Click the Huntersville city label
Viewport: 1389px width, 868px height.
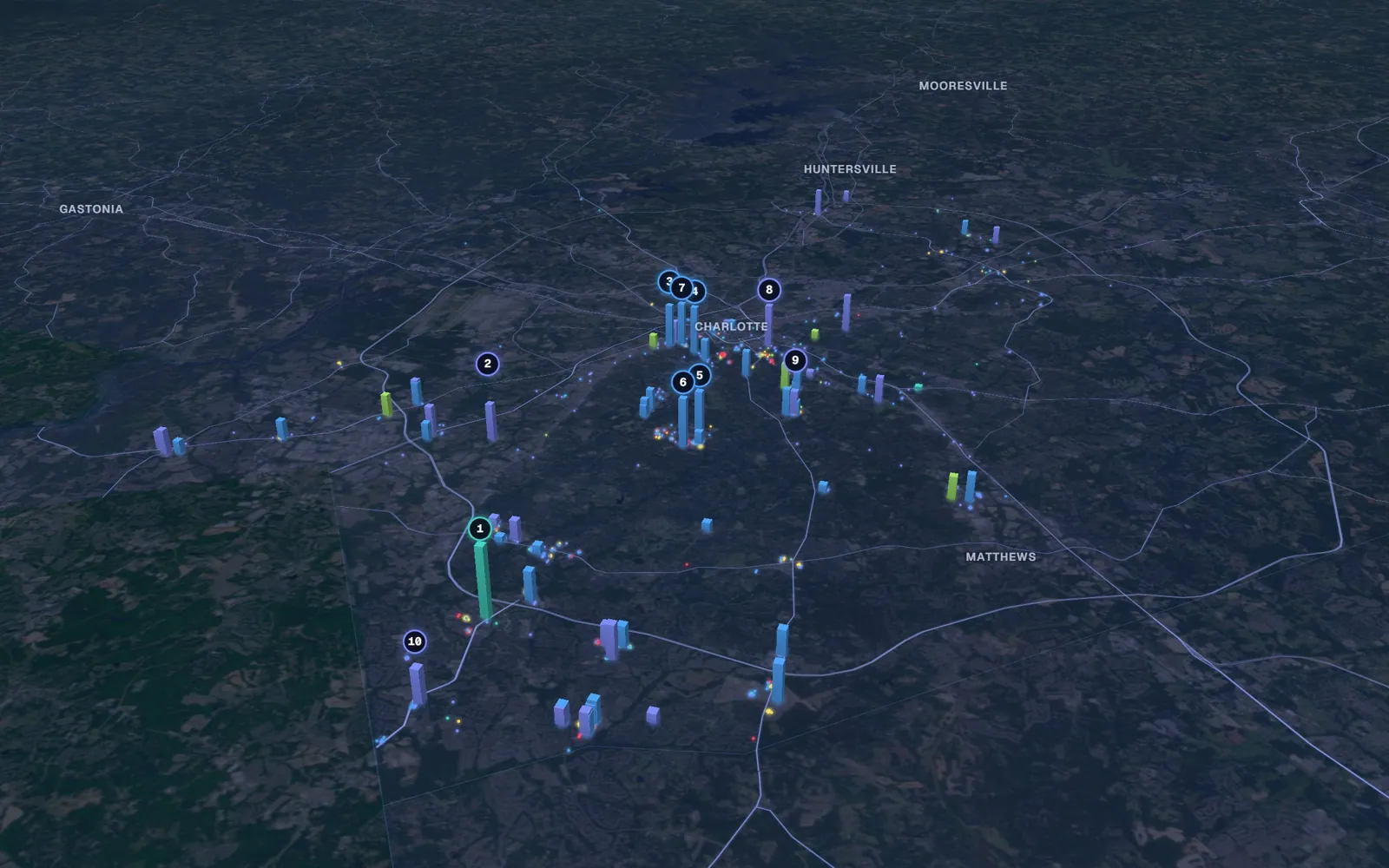coord(850,169)
